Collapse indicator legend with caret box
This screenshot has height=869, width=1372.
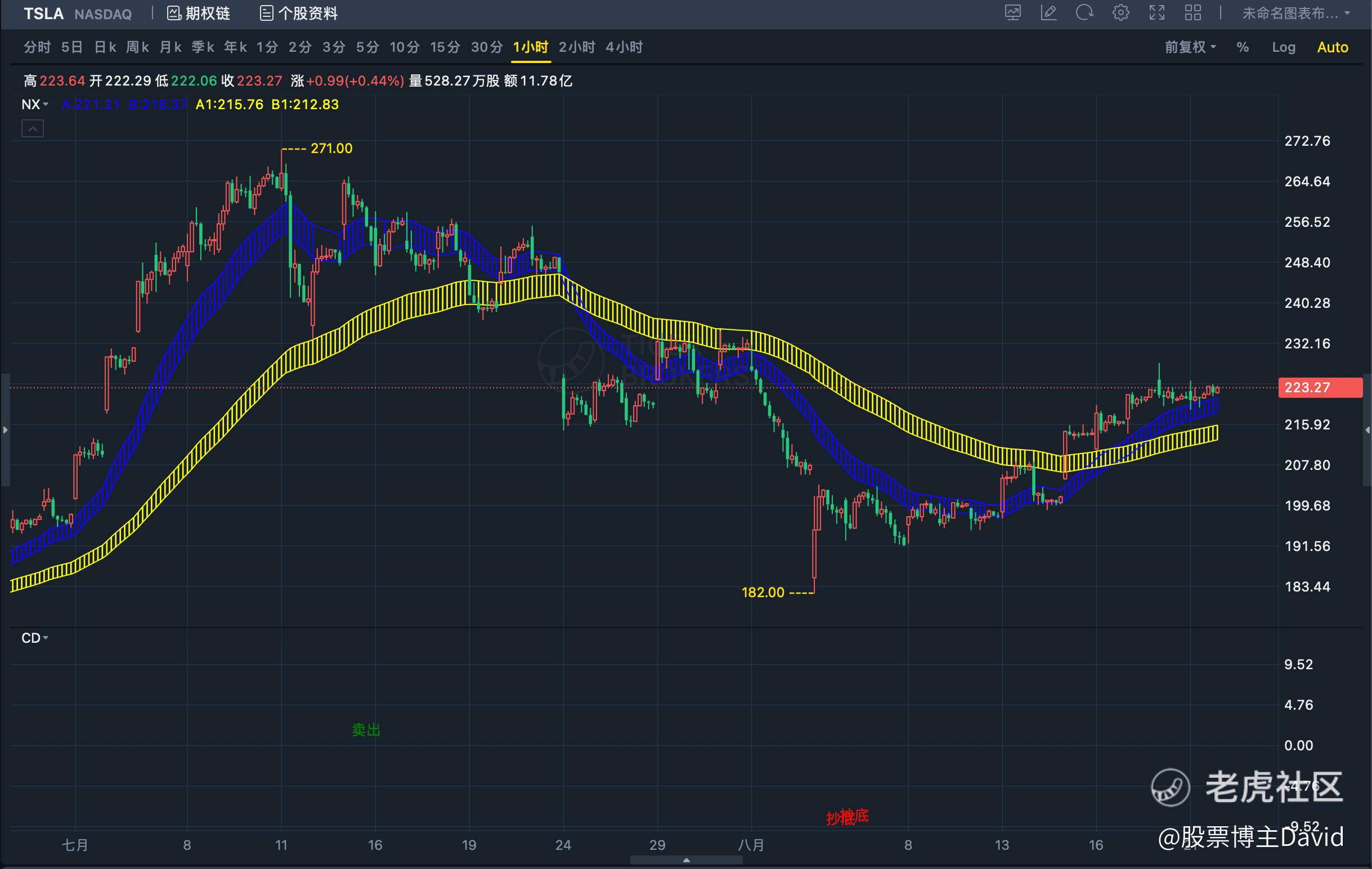[x=33, y=129]
